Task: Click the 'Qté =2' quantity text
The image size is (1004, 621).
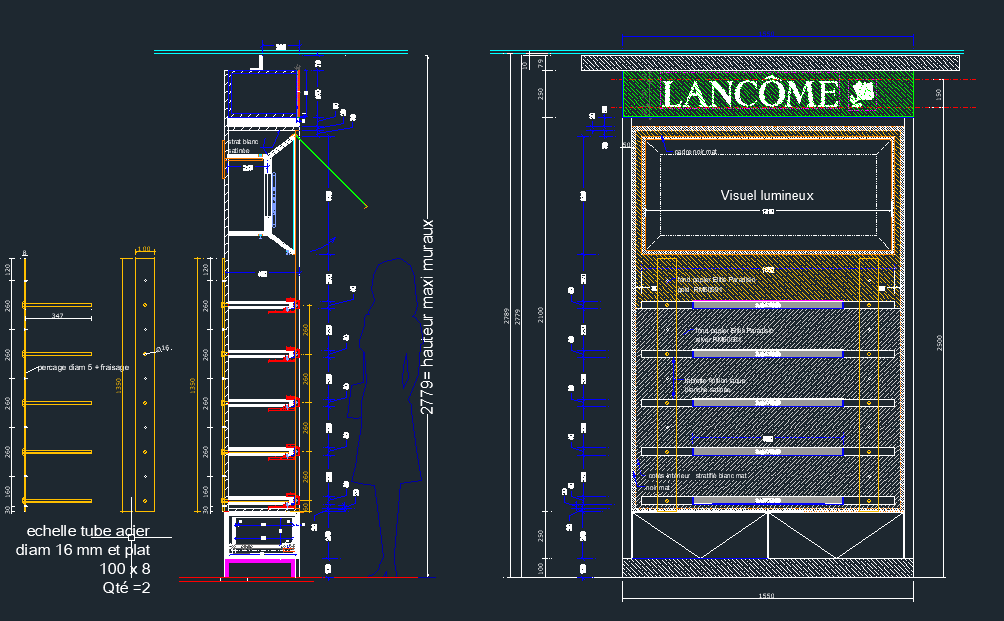Action: coord(126,588)
